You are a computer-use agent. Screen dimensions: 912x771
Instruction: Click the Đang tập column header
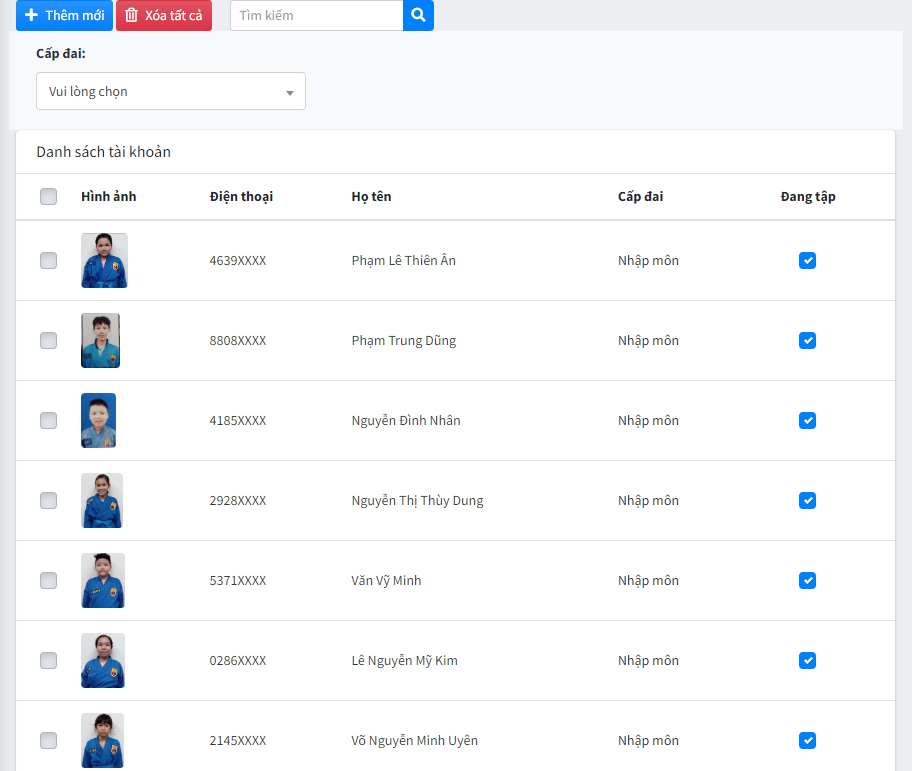click(x=807, y=196)
